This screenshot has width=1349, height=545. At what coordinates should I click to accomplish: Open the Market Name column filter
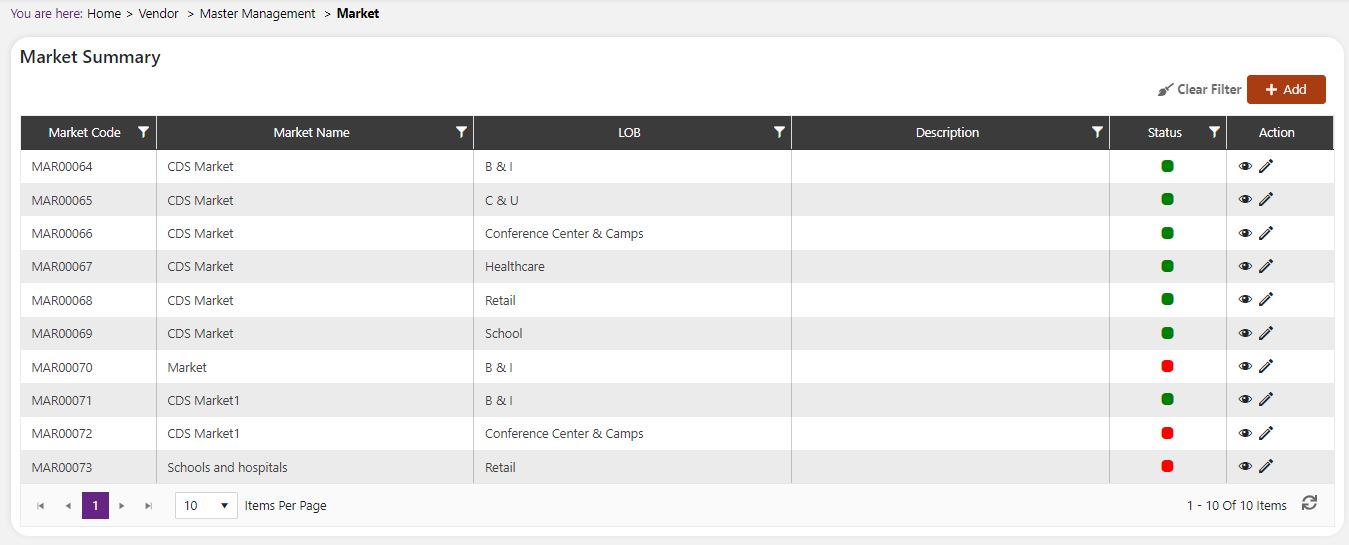(x=461, y=132)
